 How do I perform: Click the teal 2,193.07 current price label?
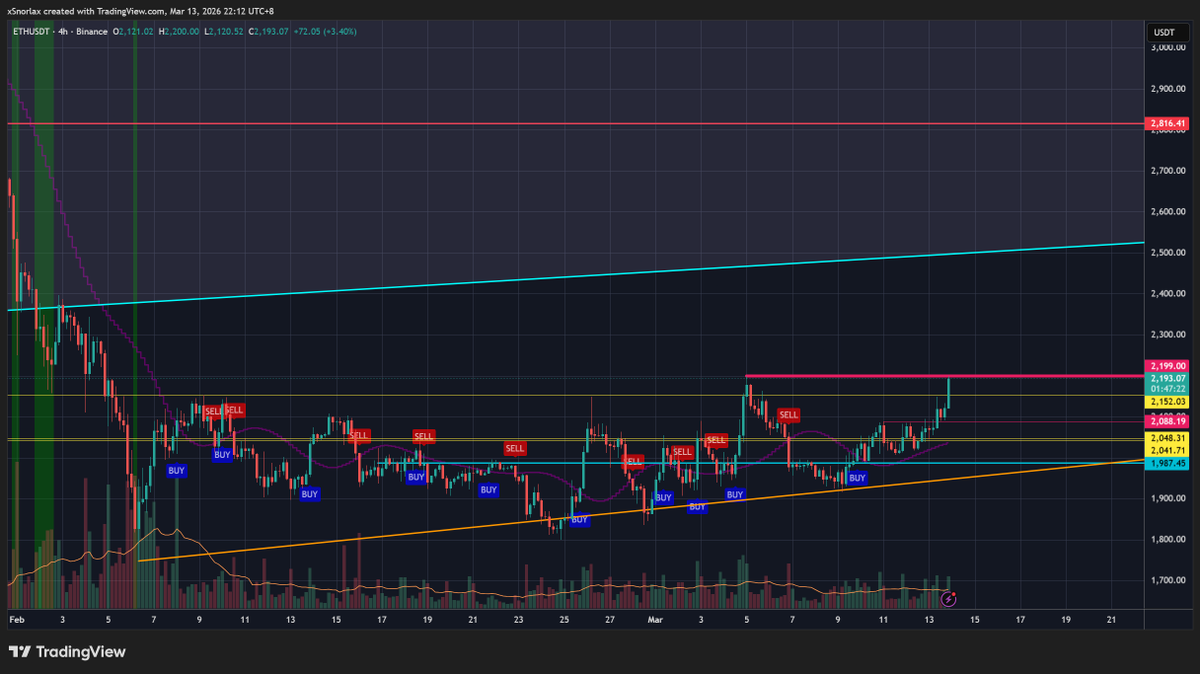(1167, 378)
